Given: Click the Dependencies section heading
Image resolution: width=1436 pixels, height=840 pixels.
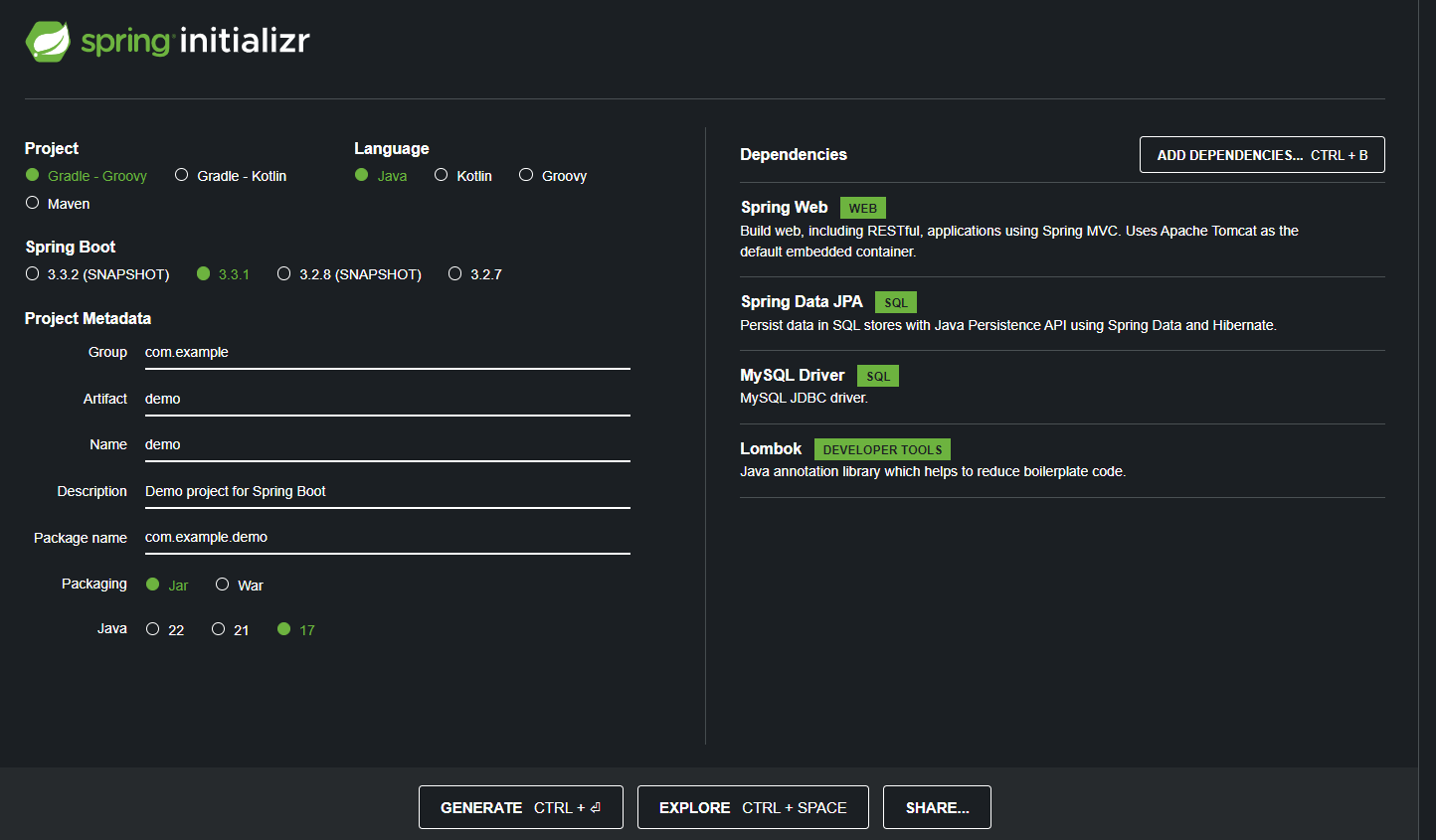Looking at the screenshot, I should tap(794, 155).
